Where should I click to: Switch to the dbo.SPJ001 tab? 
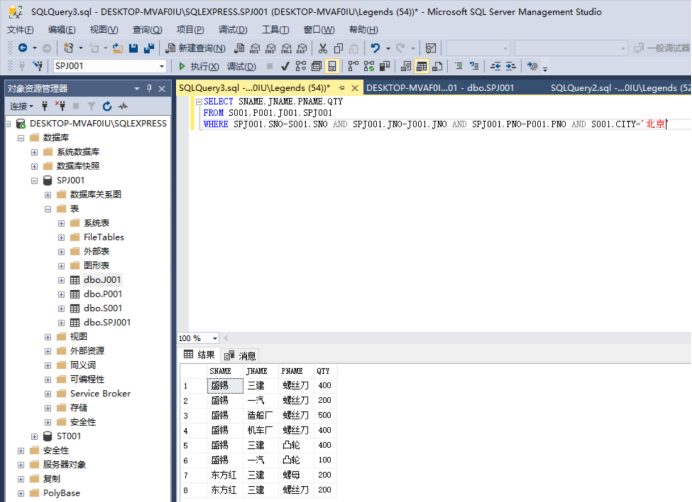(440, 88)
